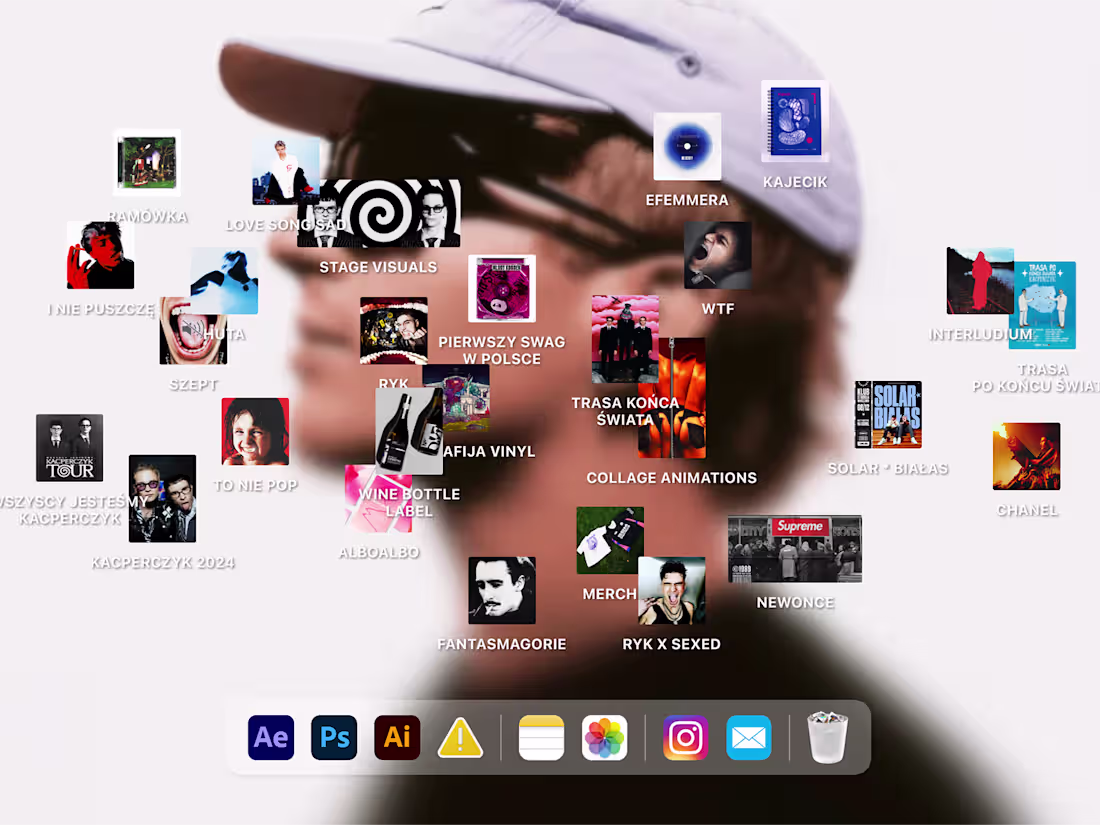Screen dimensions: 1100x825
Task: Select the NEWONCE label
Action: click(x=795, y=603)
